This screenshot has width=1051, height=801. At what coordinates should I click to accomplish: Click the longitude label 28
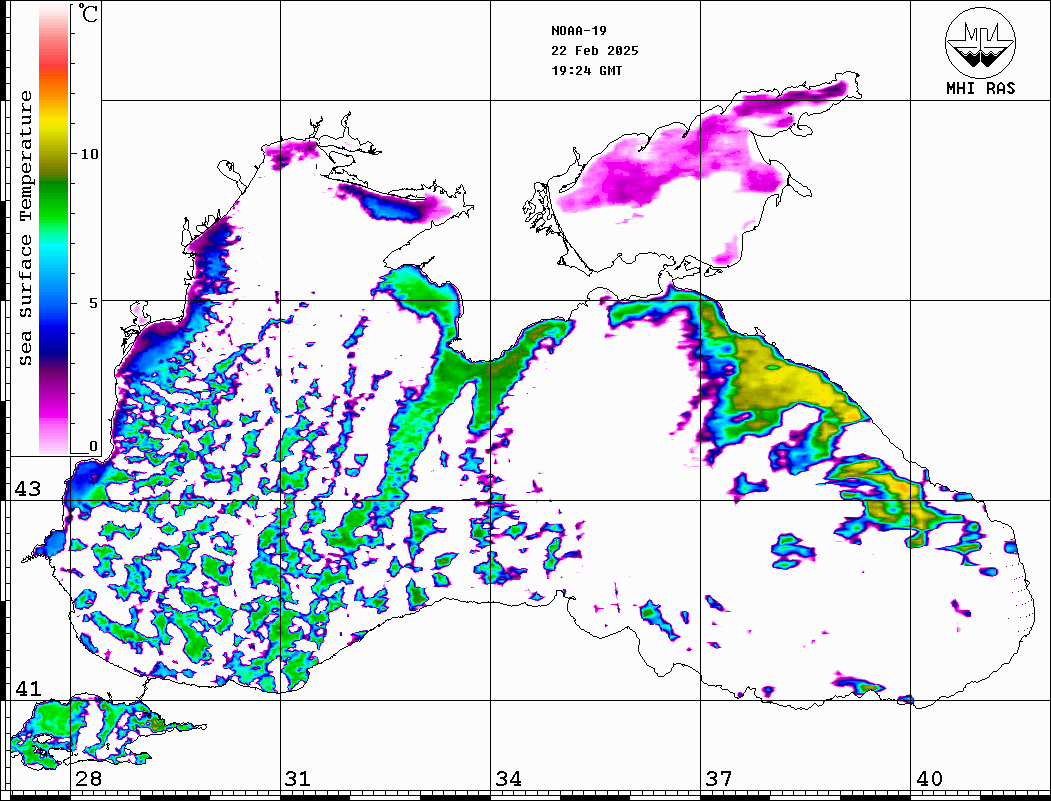click(88, 779)
